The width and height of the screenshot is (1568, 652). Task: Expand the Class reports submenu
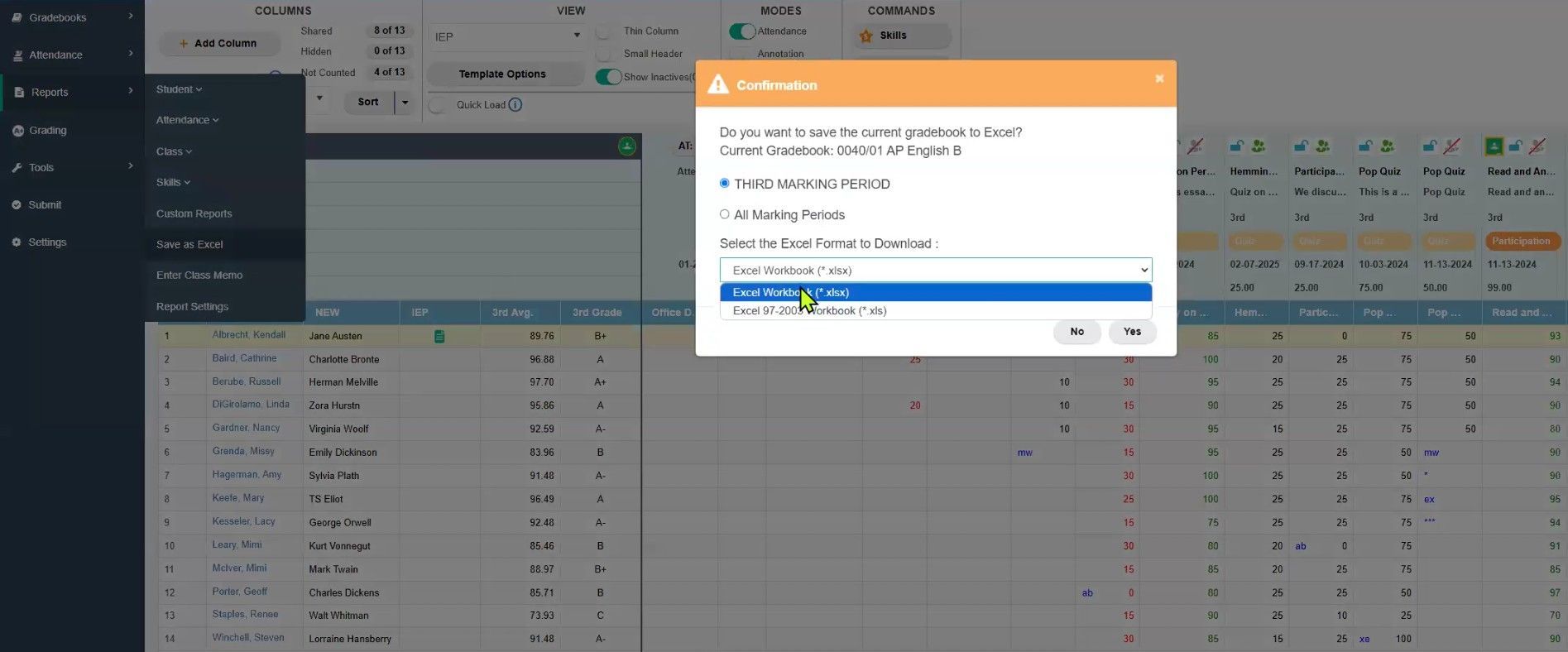click(x=174, y=151)
